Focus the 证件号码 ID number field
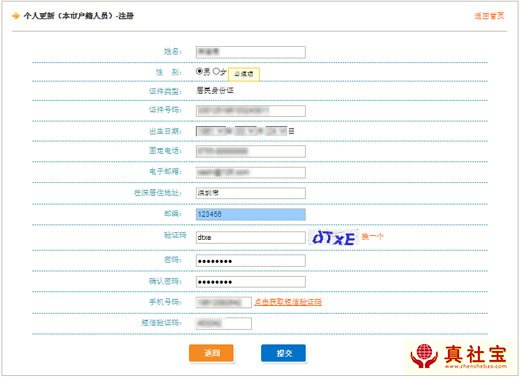Image resolution: width=520 pixels, height=379 pixels. (x=251, y=111)
